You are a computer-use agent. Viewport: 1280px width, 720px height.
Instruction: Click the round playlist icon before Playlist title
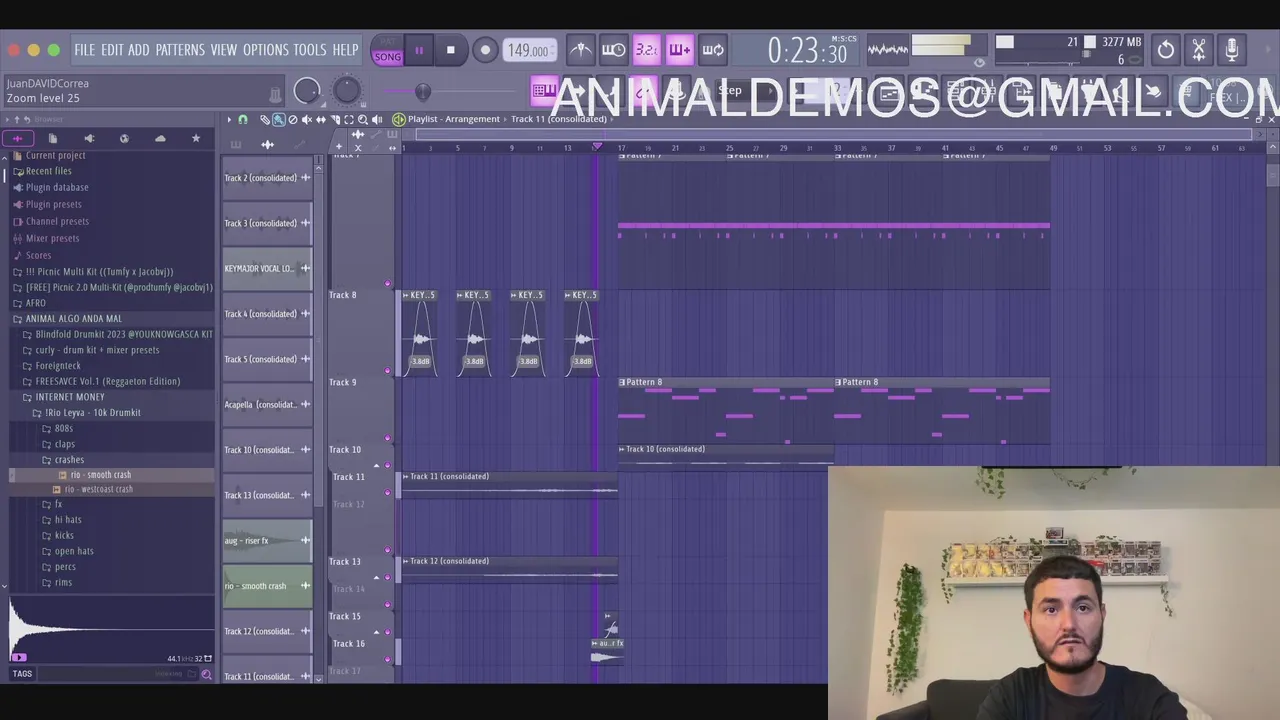(399, 119)
